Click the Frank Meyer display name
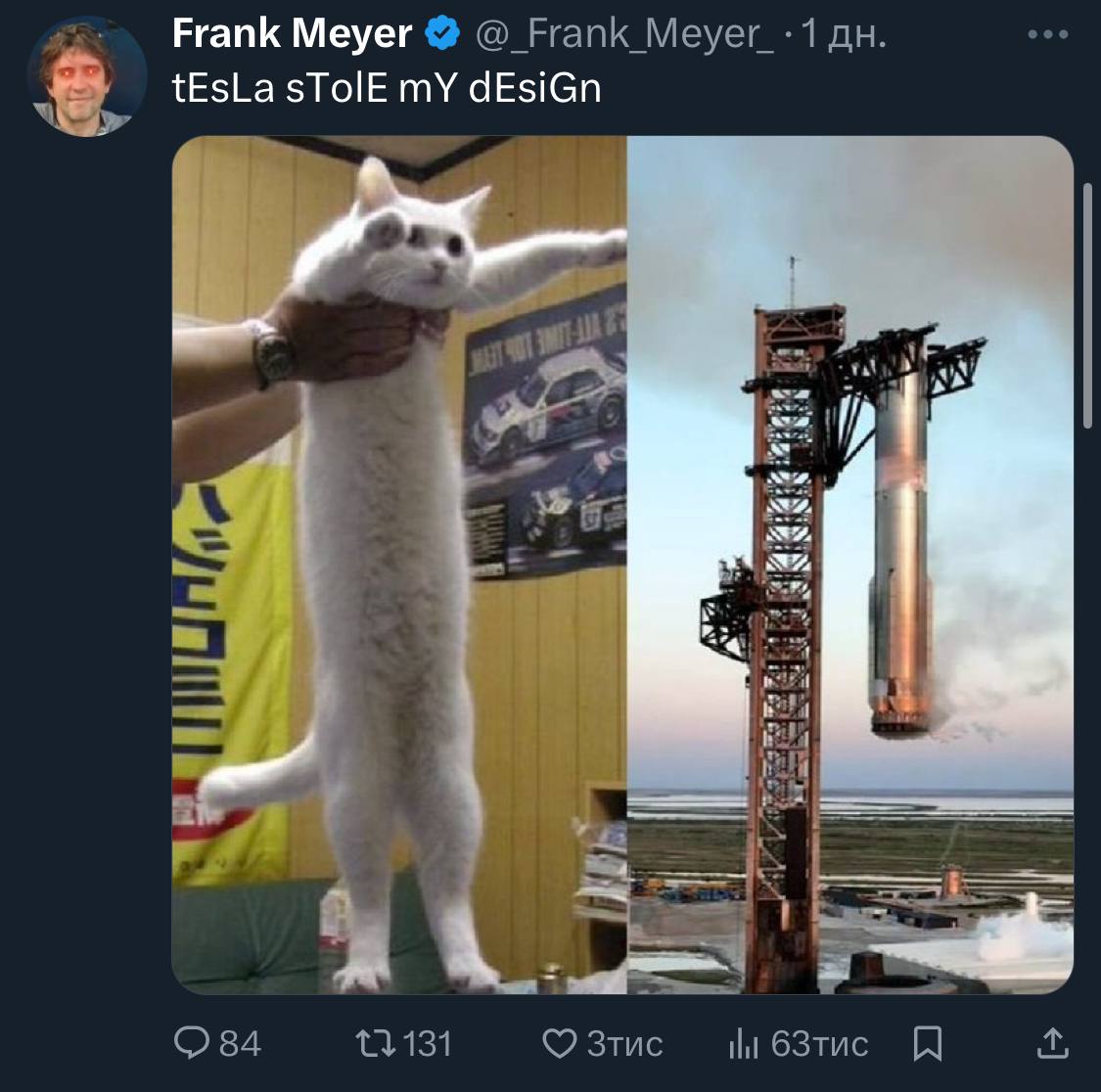The image size is (1101, 1092). point(292,34)
